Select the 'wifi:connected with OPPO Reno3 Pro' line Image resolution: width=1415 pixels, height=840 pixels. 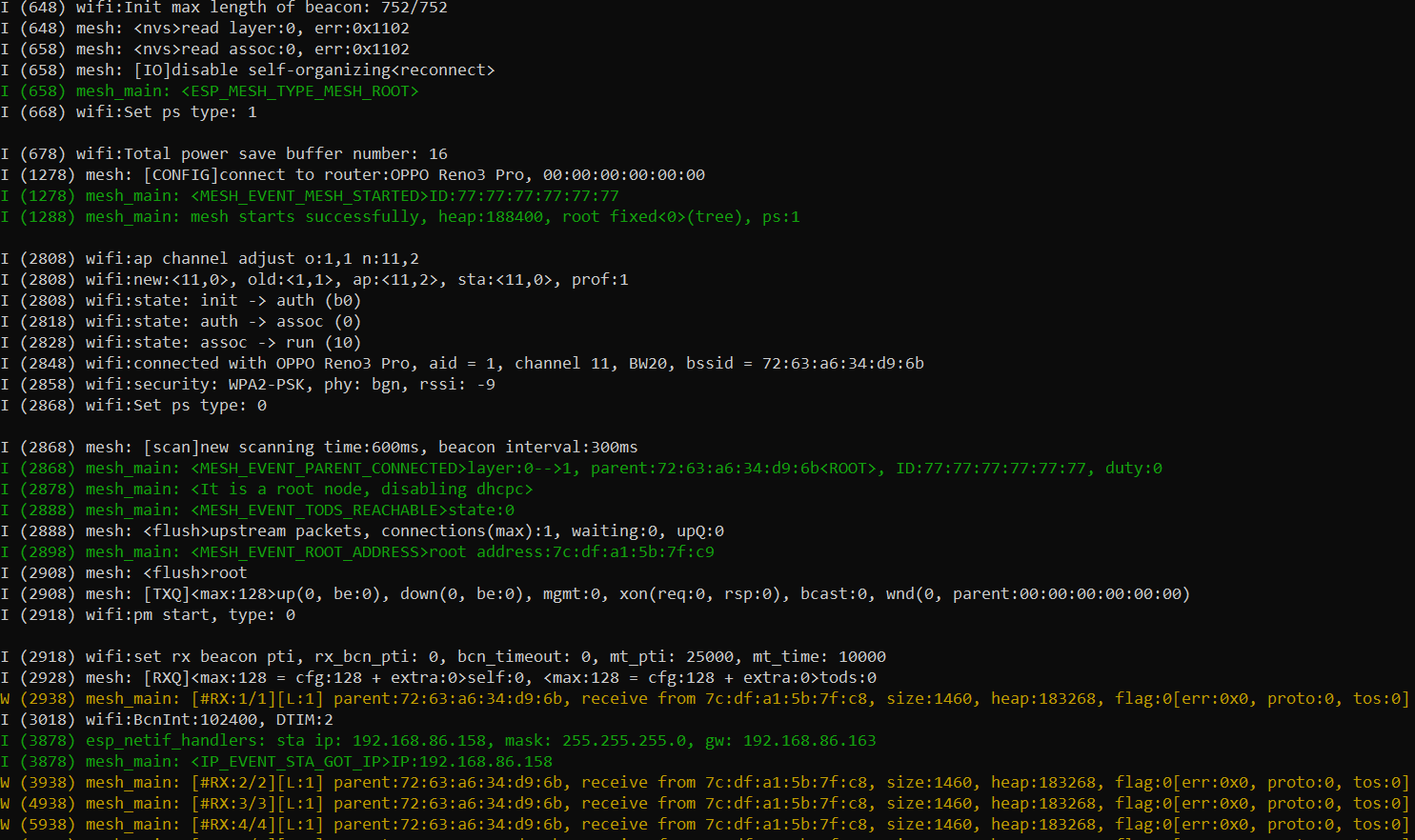[x=462, y=364]
